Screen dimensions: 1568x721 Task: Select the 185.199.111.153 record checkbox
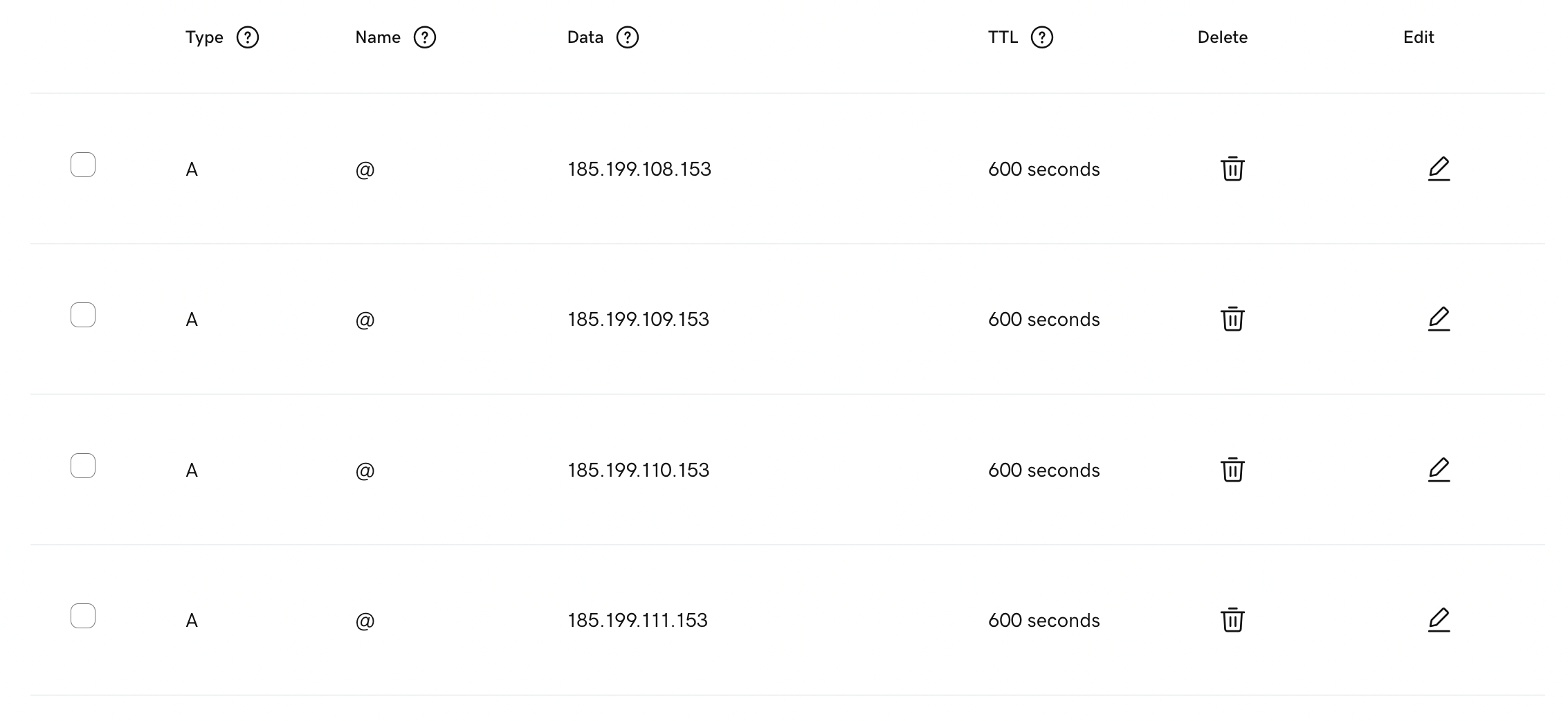click(83, 616)
